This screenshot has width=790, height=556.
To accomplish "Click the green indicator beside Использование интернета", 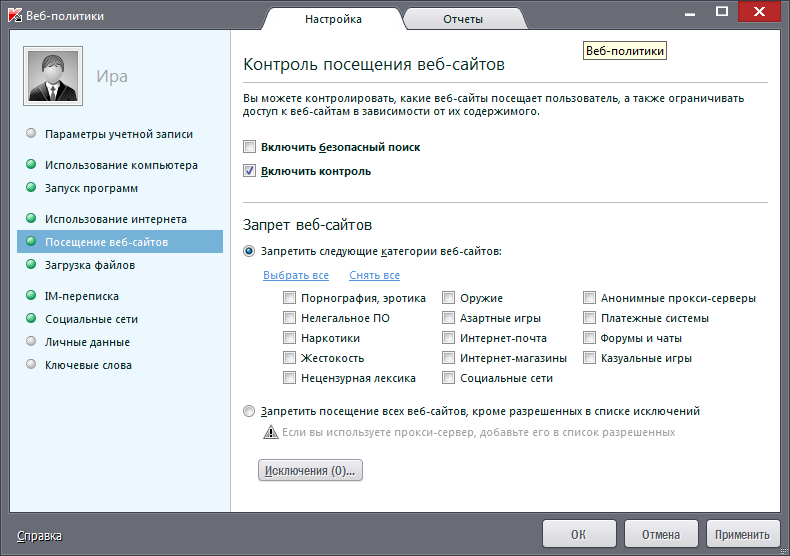I will (31, 219).
